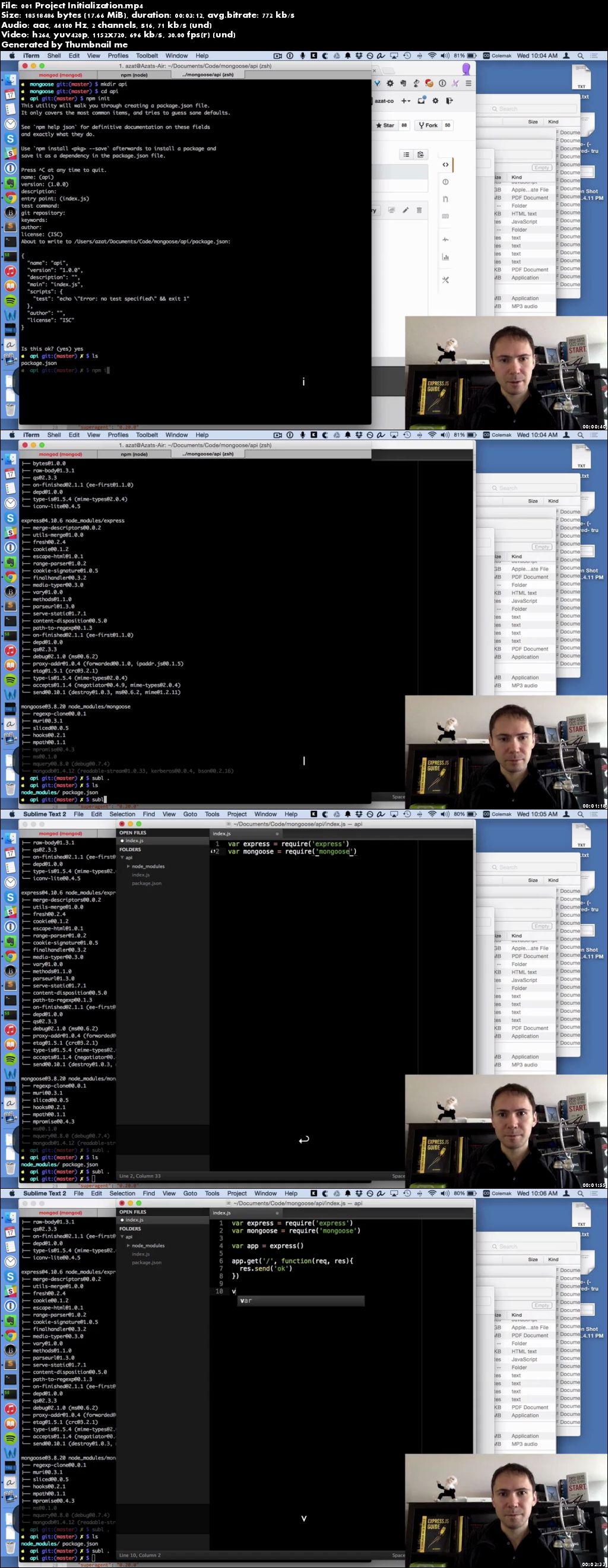
Task: Select JavaScript row in Finder, Sublime Line 2 frame
Action: click(x=524, y=980)
